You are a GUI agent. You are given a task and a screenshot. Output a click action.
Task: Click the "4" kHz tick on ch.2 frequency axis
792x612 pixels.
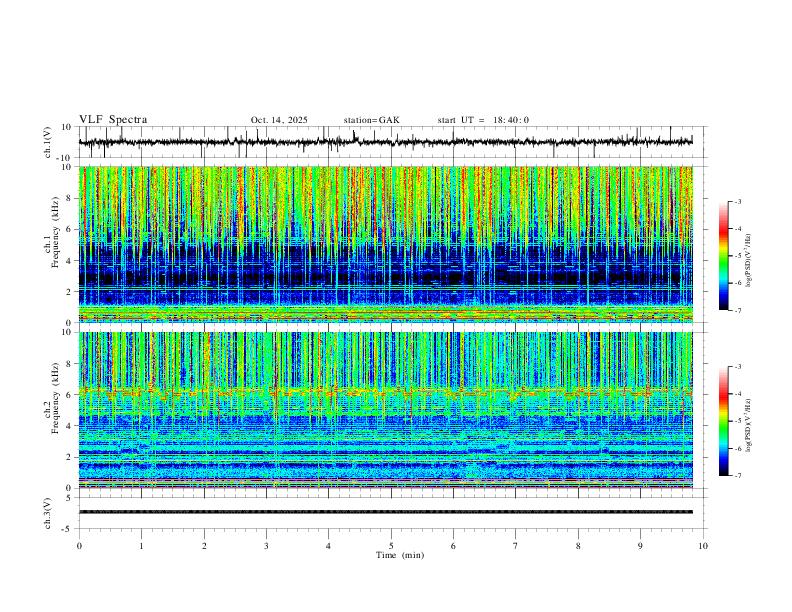(x=69, y=426)
